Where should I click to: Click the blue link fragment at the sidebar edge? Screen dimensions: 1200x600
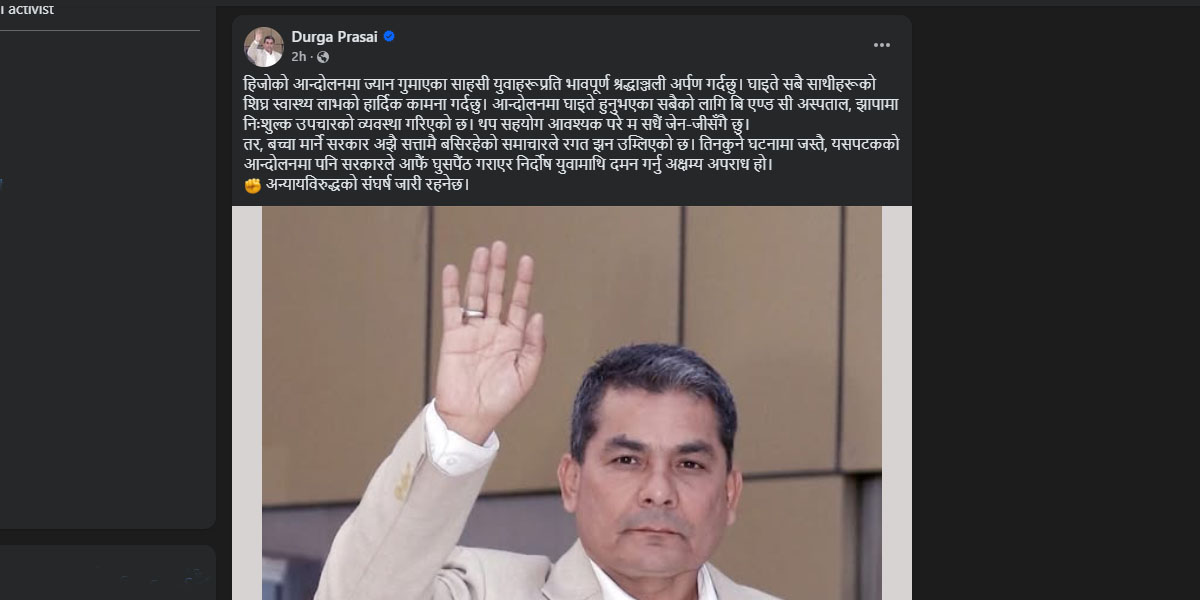(1, 183)
